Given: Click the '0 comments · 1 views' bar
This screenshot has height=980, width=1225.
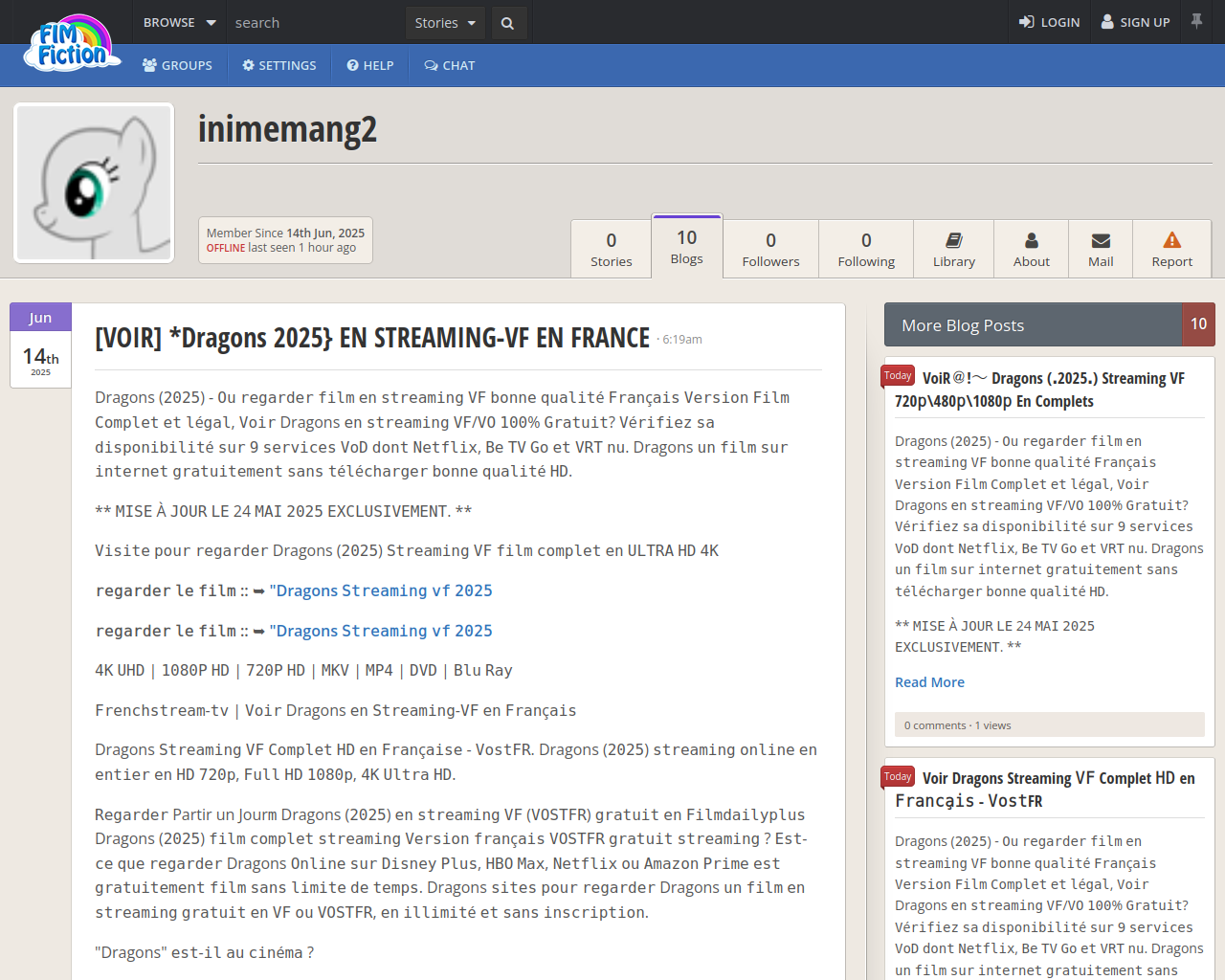Looking at the screenshot, I should click(x=1049, y=724).
